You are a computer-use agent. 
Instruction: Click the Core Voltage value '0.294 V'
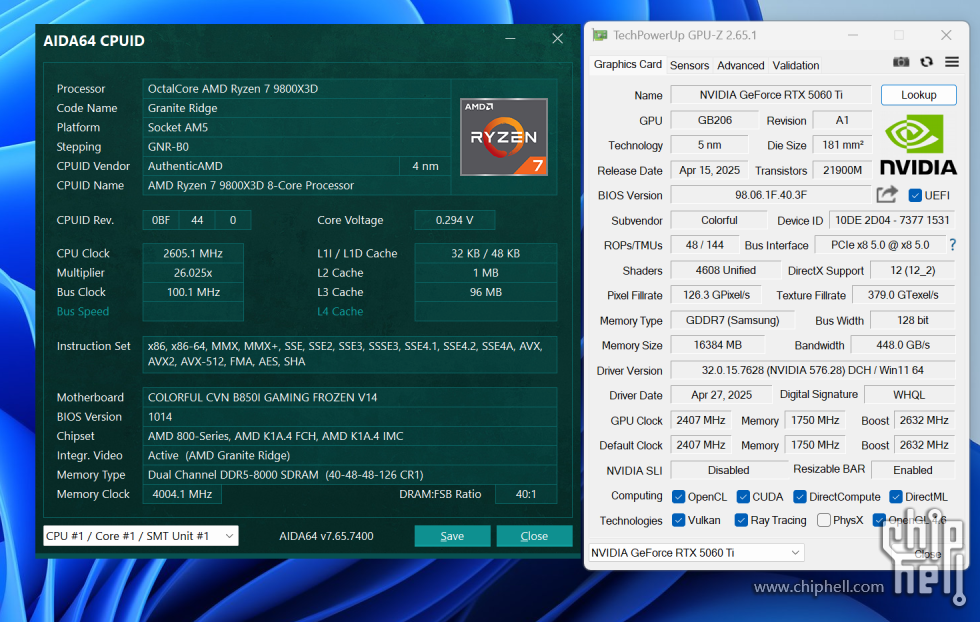point(454,220)
